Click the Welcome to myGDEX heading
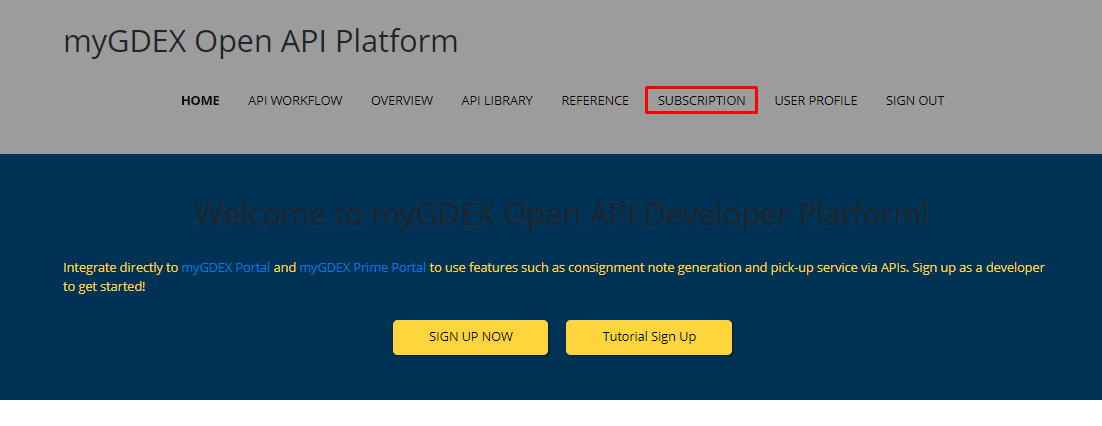The height and width of the screenshot is (426, 1102). click(x=562, y=214)
